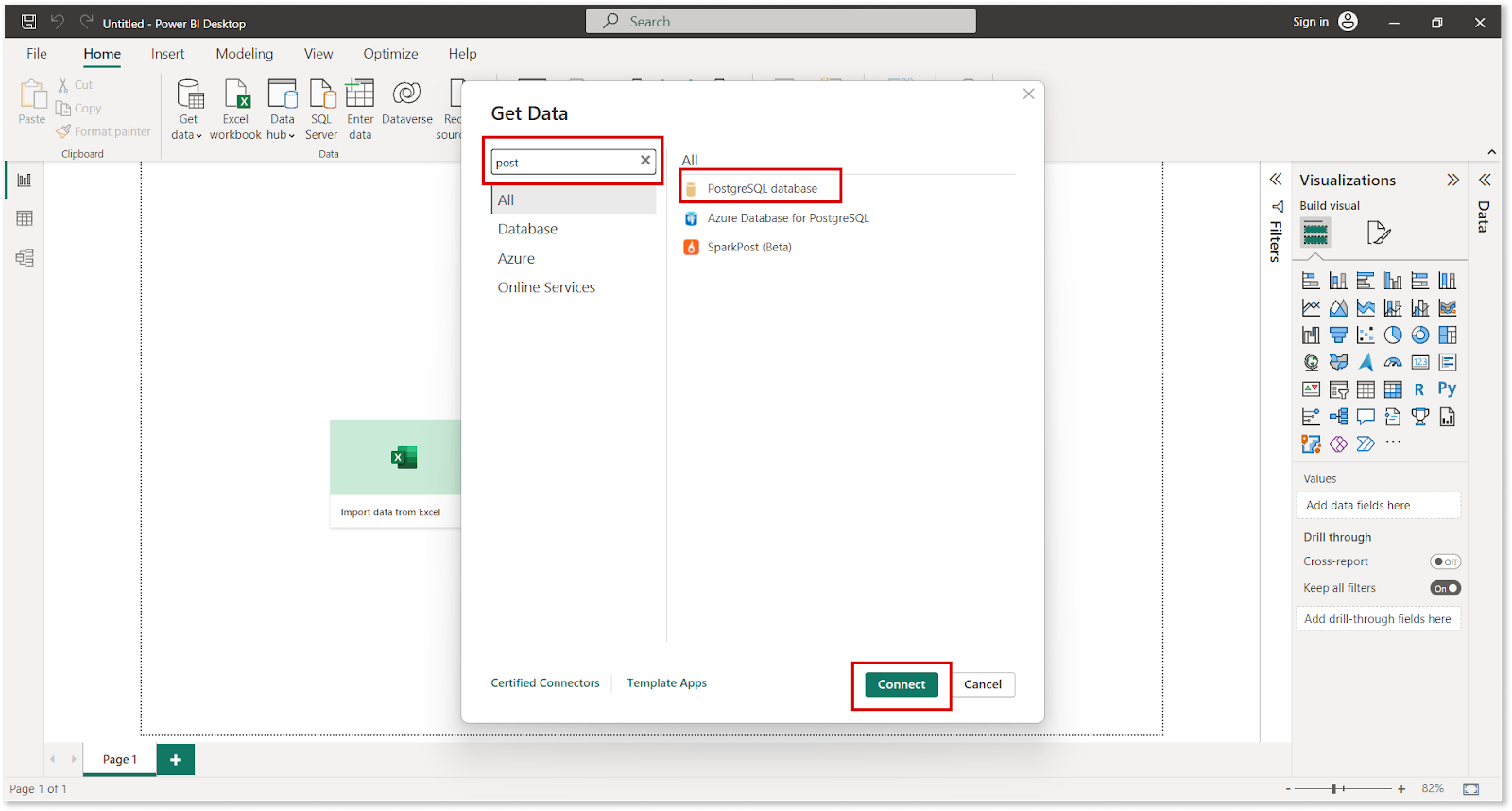Select the Power Apps visual
Screen dimensions: 1512x811
1338,443
